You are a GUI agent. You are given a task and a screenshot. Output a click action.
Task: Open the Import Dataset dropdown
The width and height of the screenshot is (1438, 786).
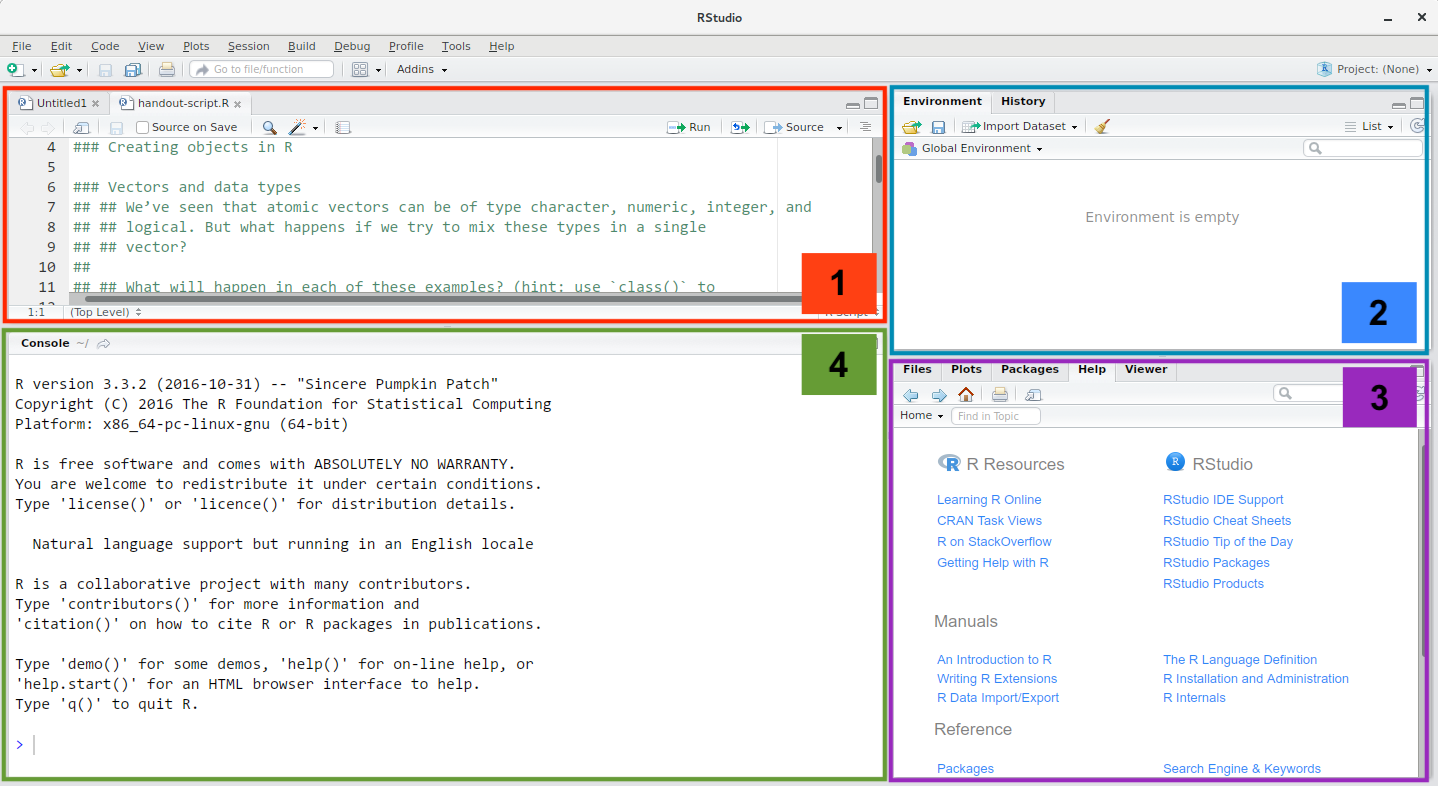tap(1019, 126)
